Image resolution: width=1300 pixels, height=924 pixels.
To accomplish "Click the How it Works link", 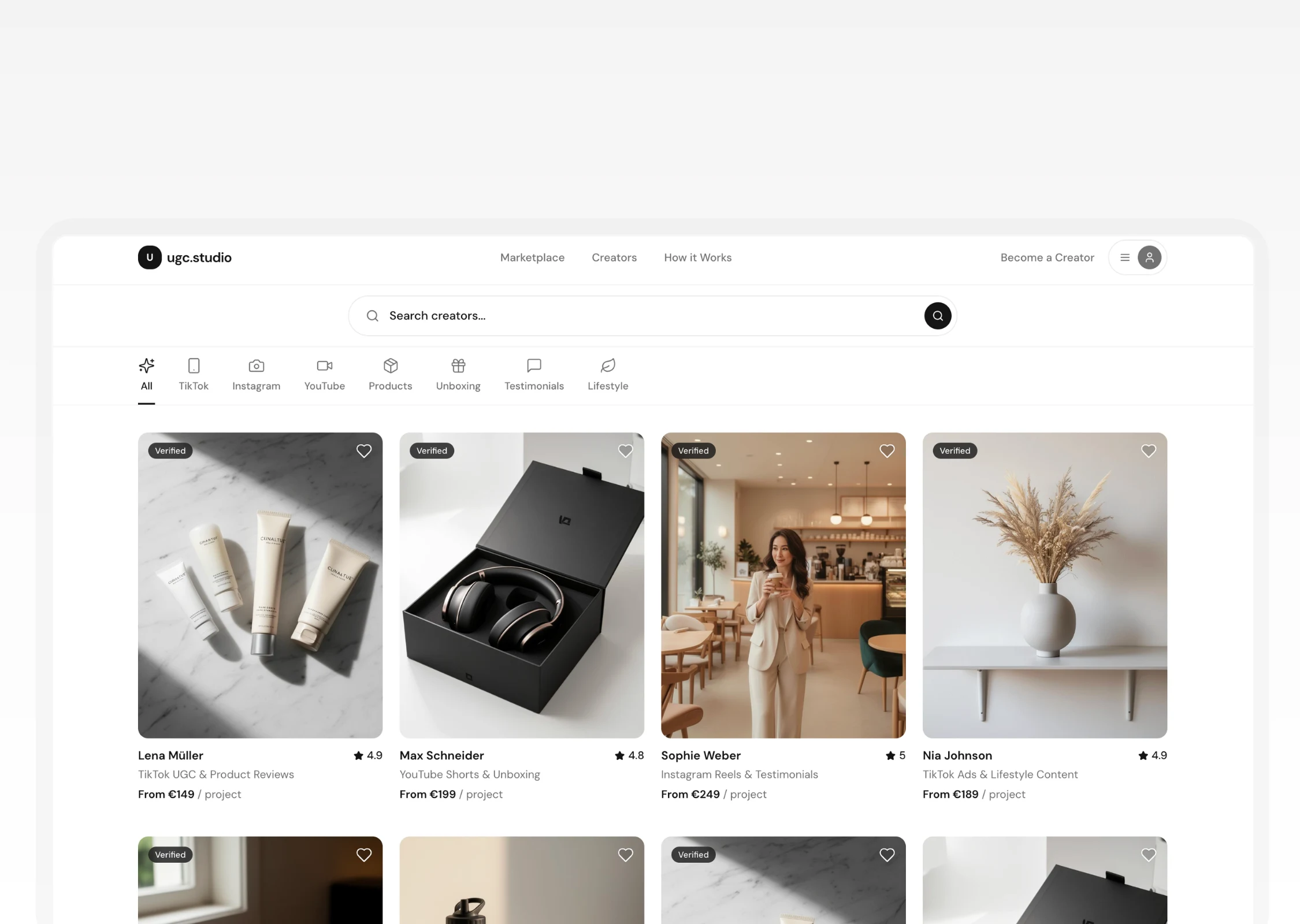I will [x=697, y=258].
